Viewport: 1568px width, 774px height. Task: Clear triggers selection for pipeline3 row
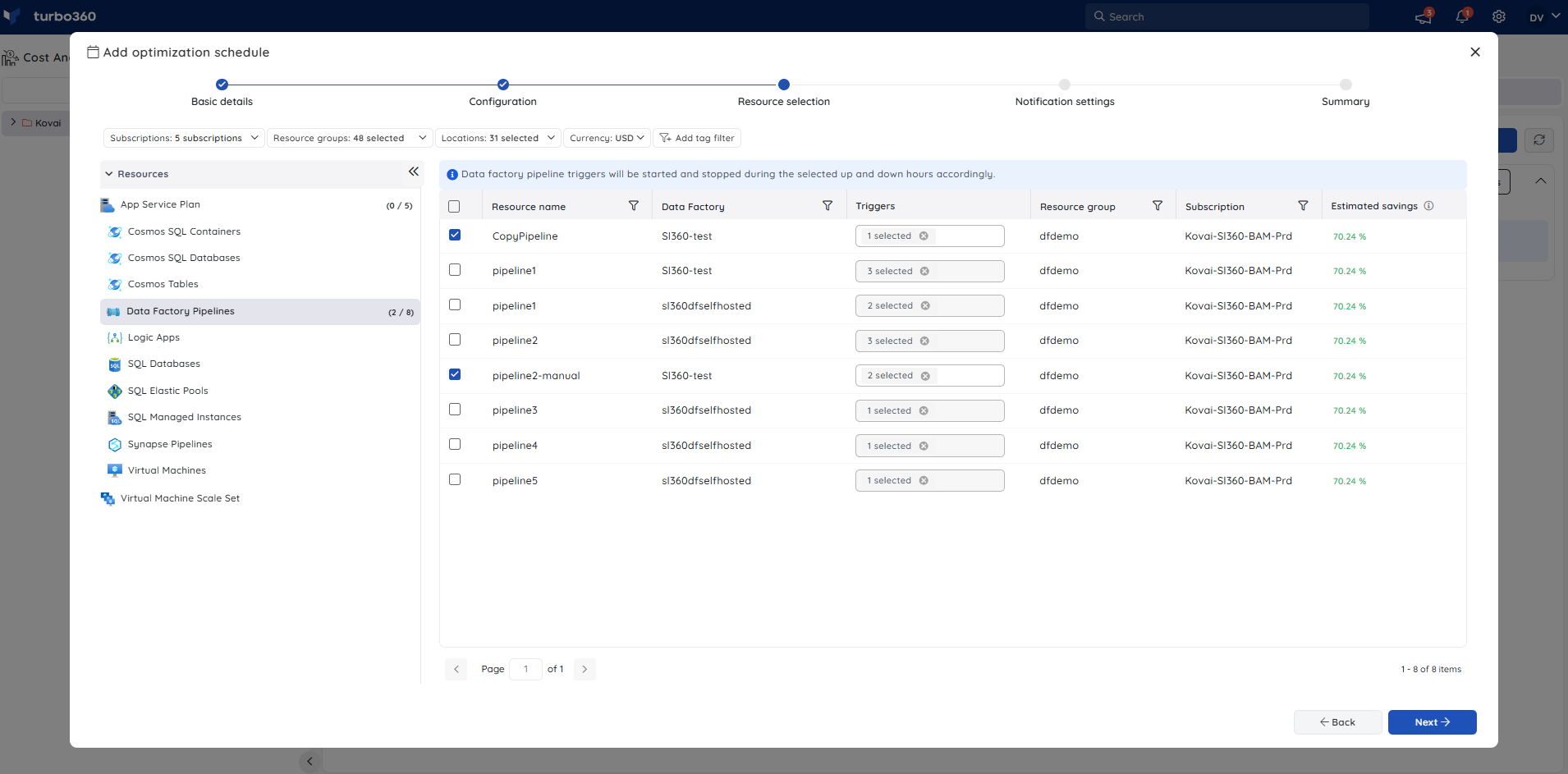(x=924, y=411)
